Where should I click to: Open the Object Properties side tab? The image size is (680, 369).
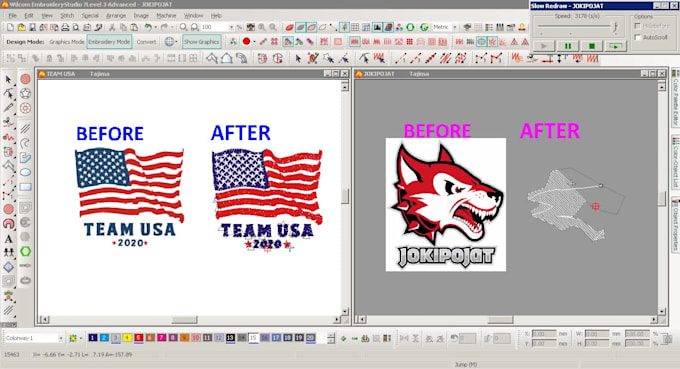coord(676,226)
